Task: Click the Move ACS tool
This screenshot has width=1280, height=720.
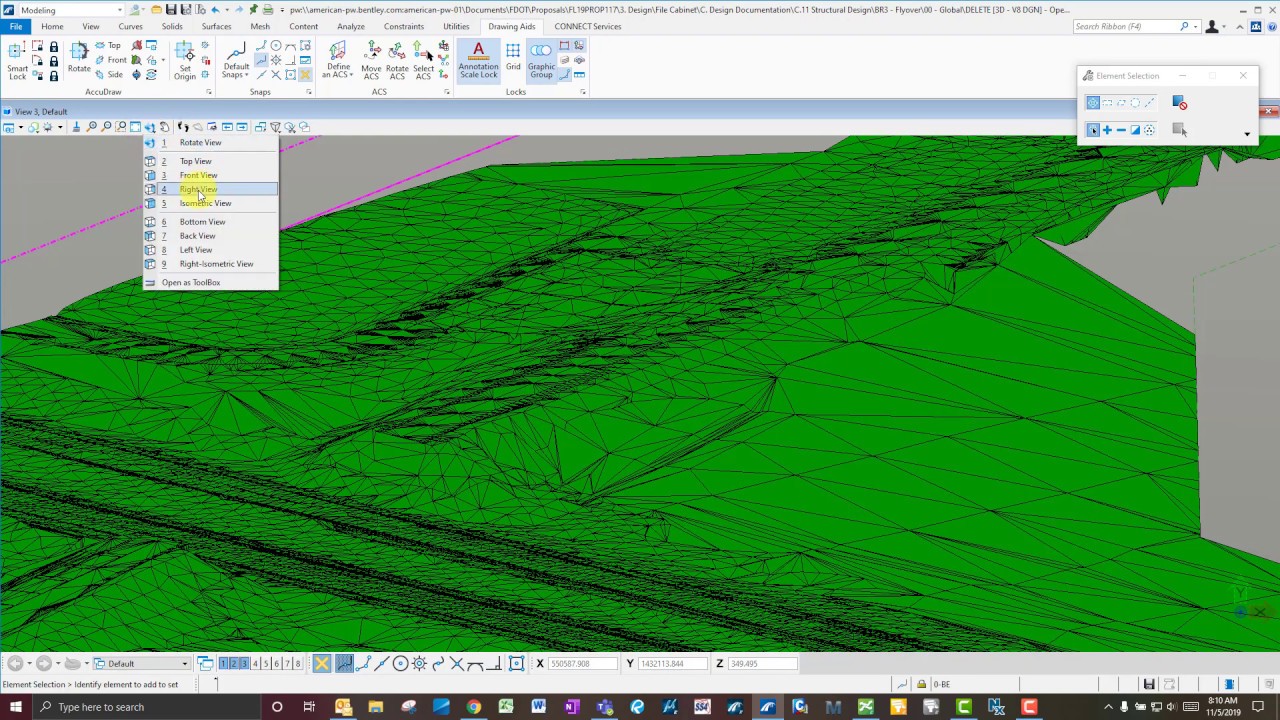Action: pos(371,62)
